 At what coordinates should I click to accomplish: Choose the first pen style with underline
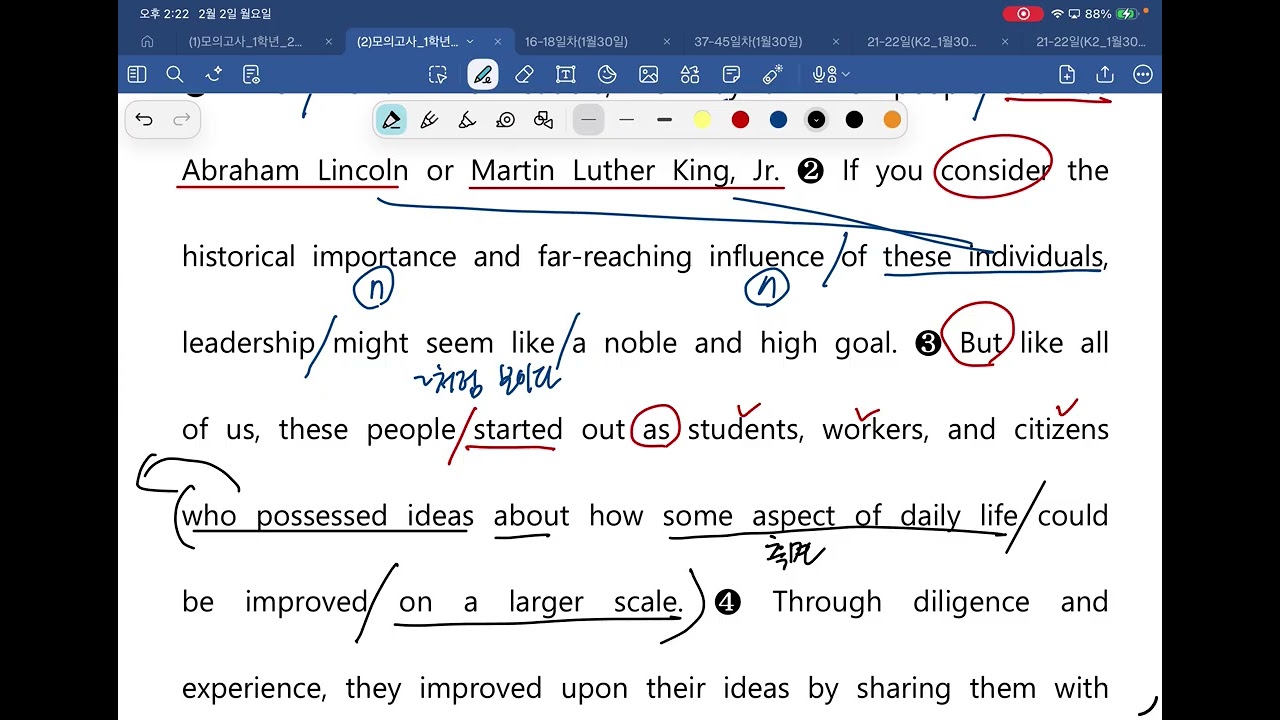391,120
